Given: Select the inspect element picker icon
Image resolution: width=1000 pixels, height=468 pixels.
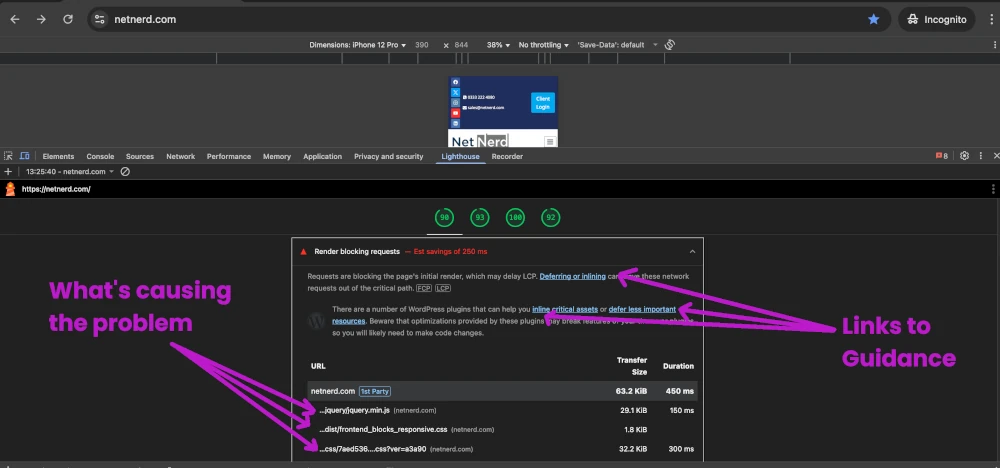Looking at the screenshot, I should point(9,157).
